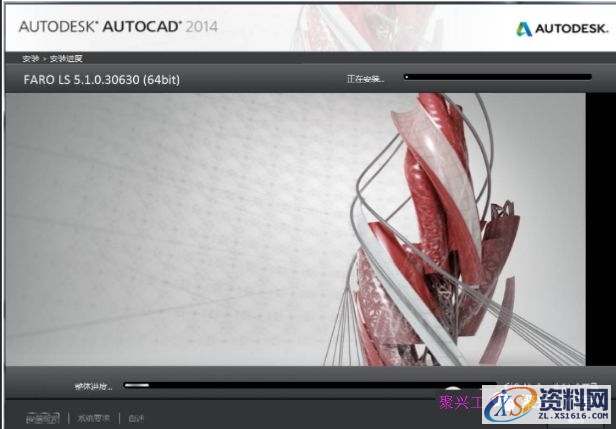Click the AutoCAD splash artwork image
Viewport: 616px width, 429px height.
click(x=295, y=229)
